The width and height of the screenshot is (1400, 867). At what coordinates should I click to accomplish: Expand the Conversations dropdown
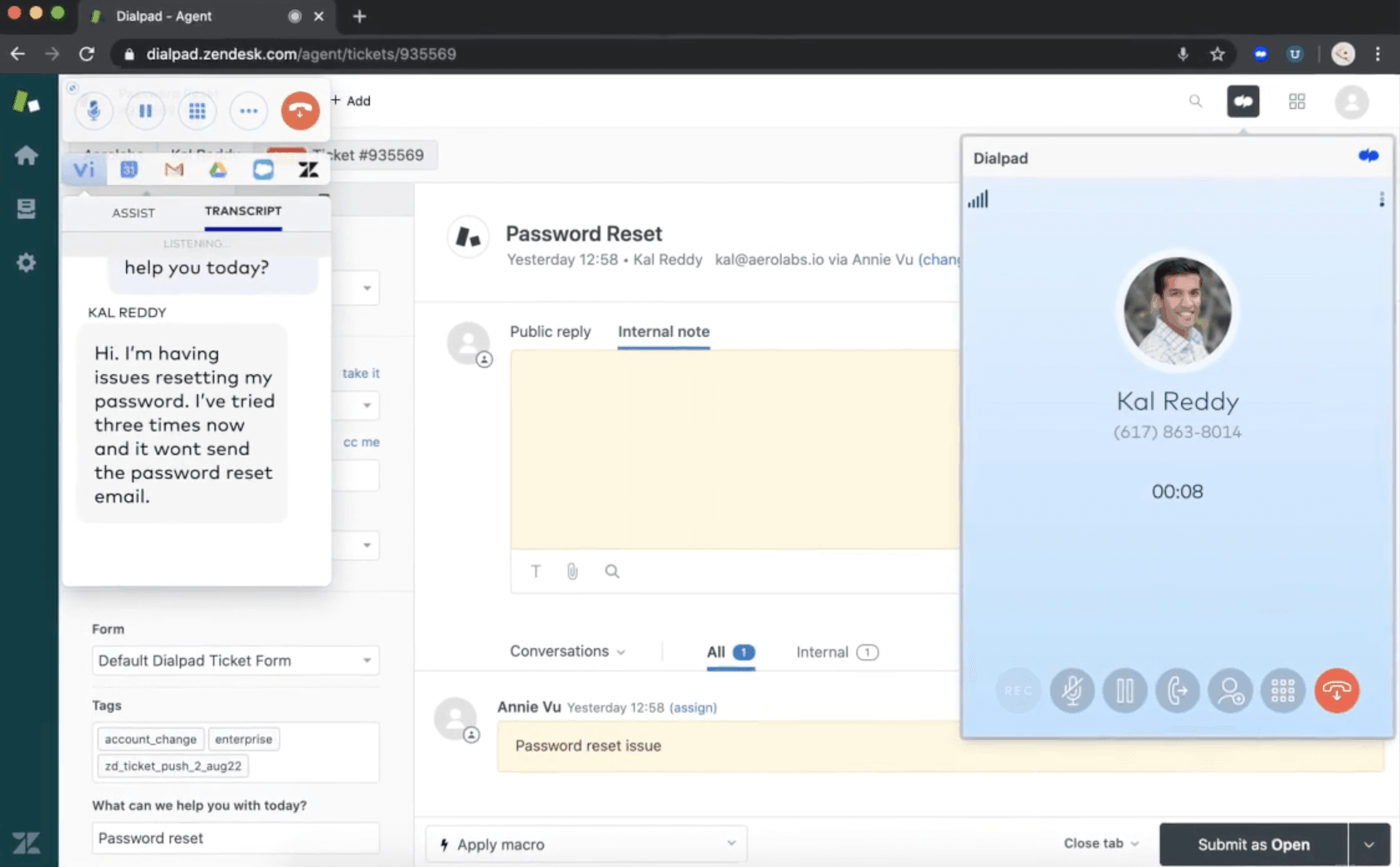[x=567, y=651]
